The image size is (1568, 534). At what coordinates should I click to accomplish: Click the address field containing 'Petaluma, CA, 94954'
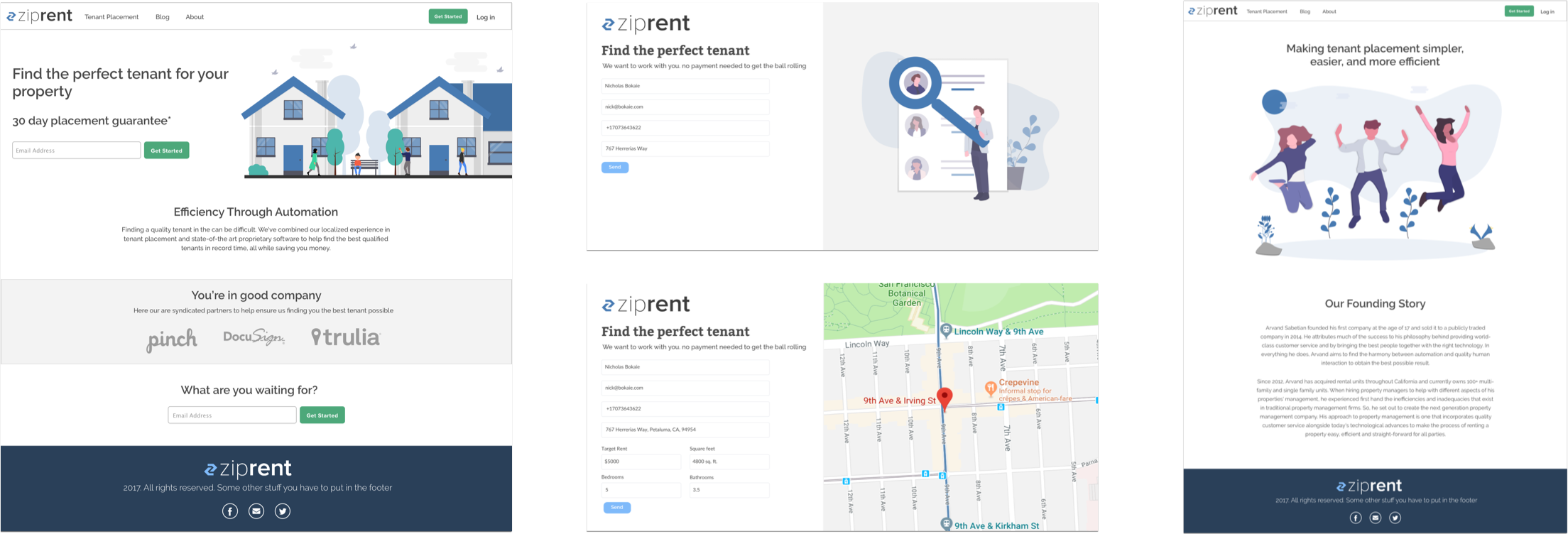pyautogui.click(x=685, y=430)
